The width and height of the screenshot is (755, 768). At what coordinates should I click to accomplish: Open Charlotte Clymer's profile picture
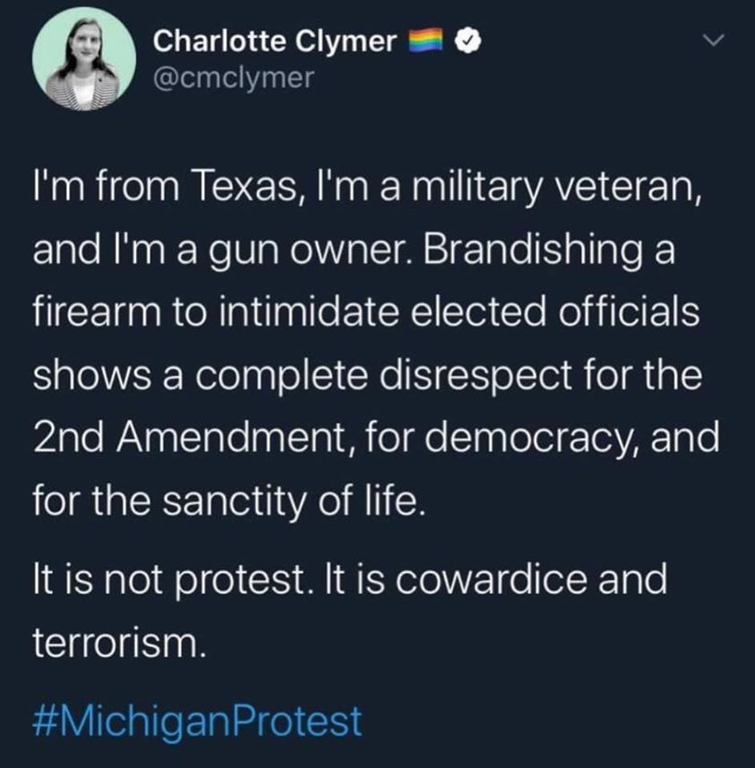pos(84,63)
